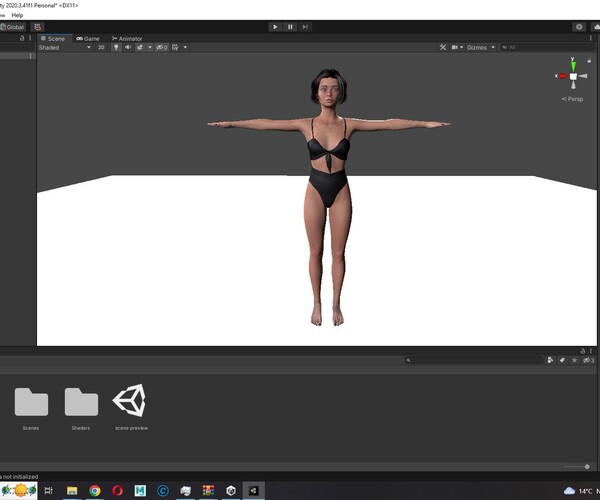Viewport: 600px width, 500px height.
Task: Click the 'not initialized' status message
Action: [x=19, y=477]
